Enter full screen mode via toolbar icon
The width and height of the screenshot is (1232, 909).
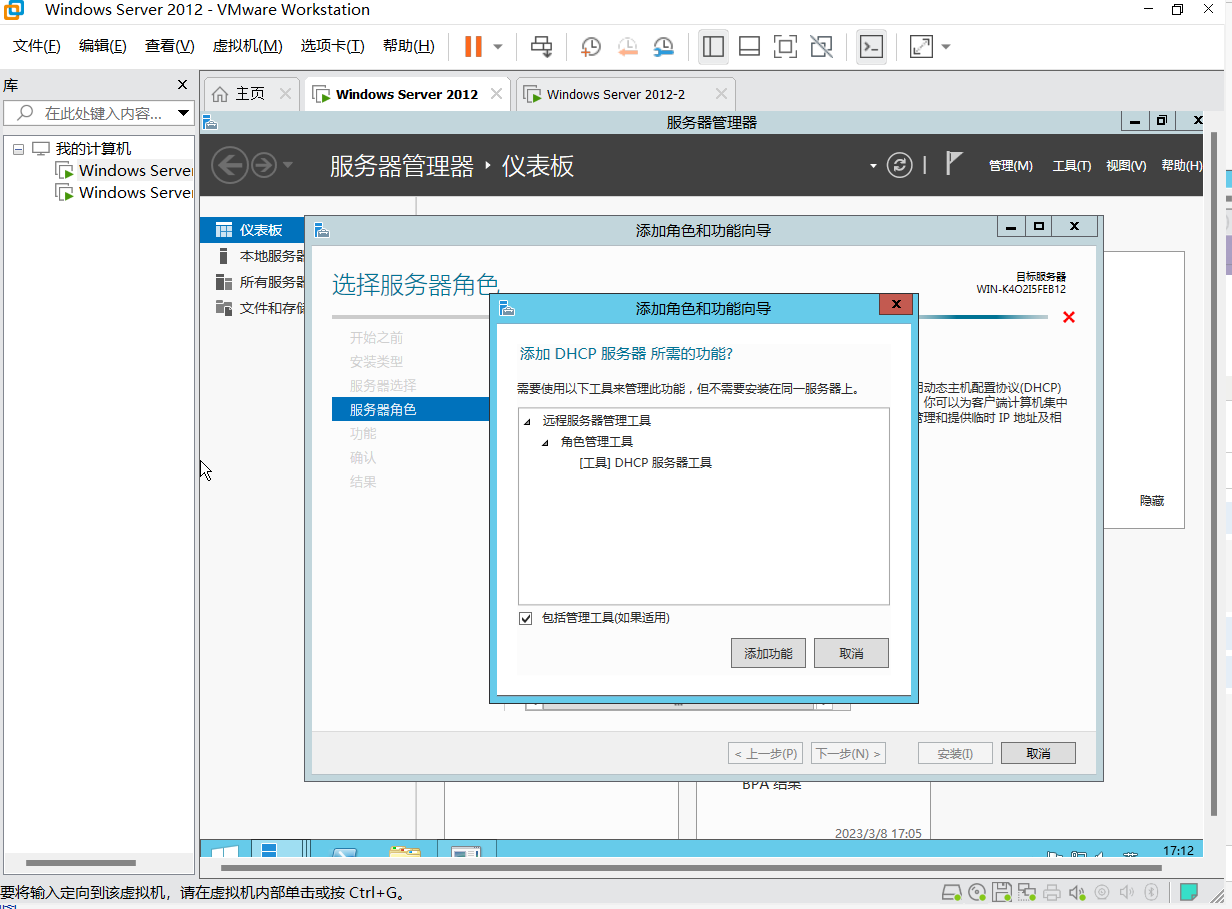(785, 46)
